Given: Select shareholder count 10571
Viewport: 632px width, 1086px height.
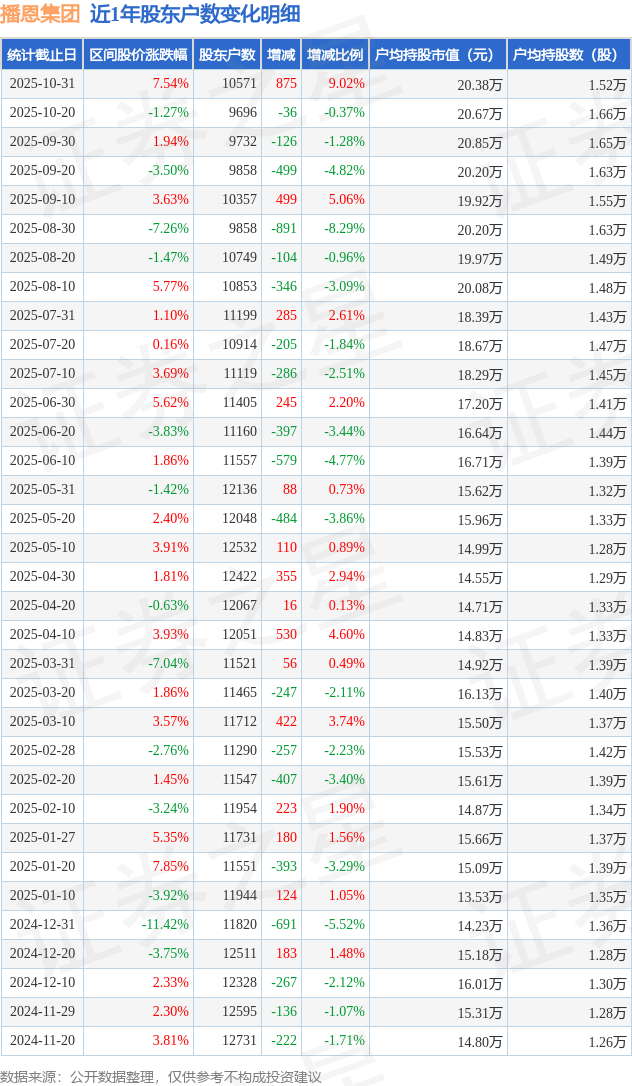Looking at the screenshot, I should pyautogui.click(x=239, y=84).
